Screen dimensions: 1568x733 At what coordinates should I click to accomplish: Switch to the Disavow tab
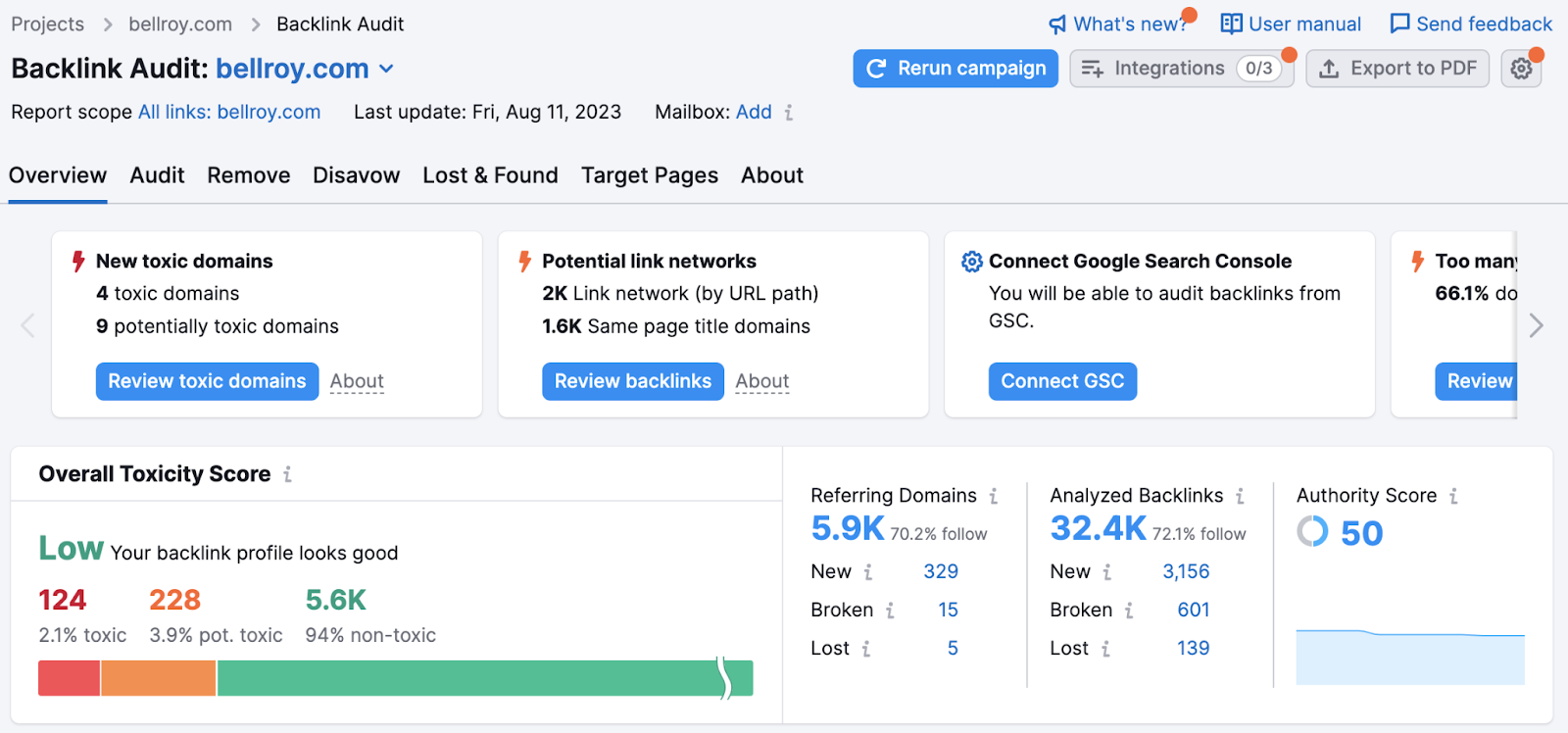click(x=356, y=175)
